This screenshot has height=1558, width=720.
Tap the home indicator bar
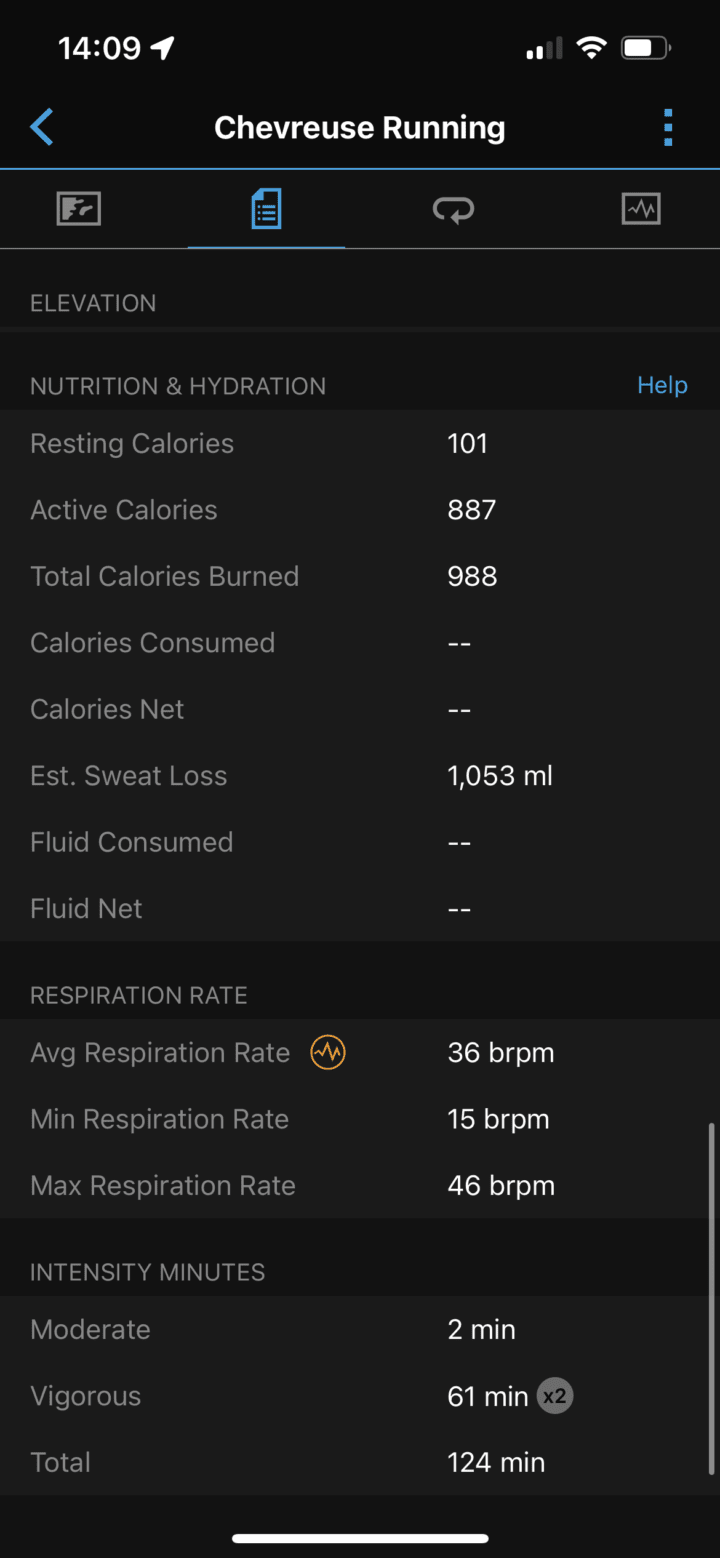(x=360, y=1538)
